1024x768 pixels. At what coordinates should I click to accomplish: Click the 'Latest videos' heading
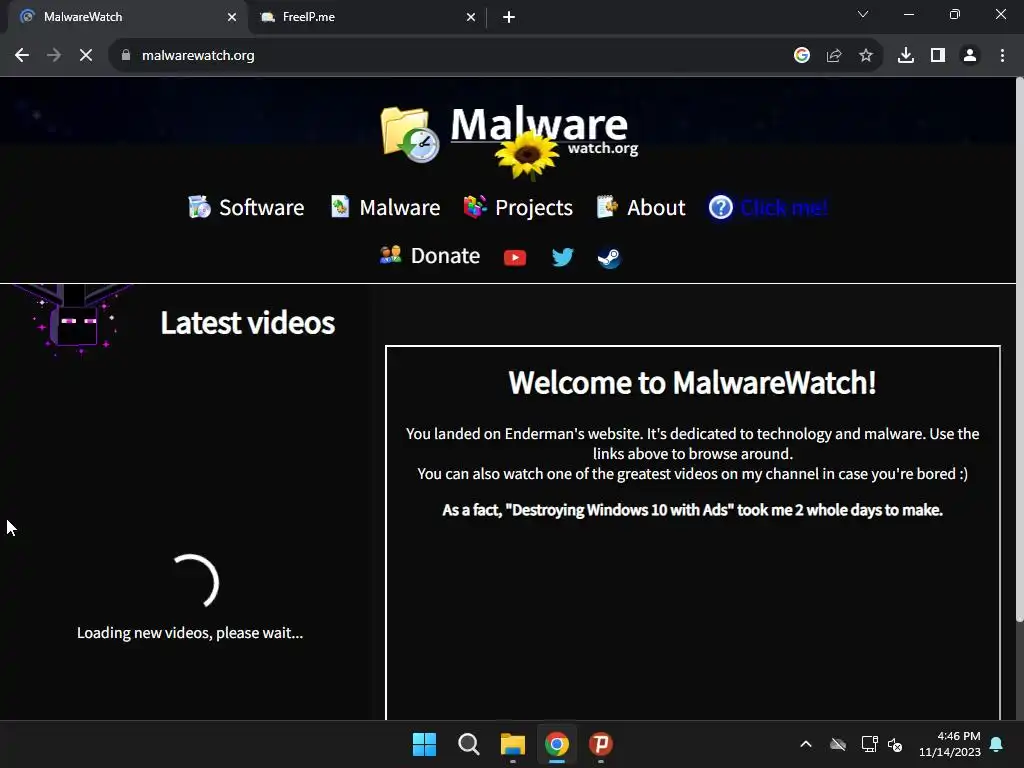click(248, 323)
